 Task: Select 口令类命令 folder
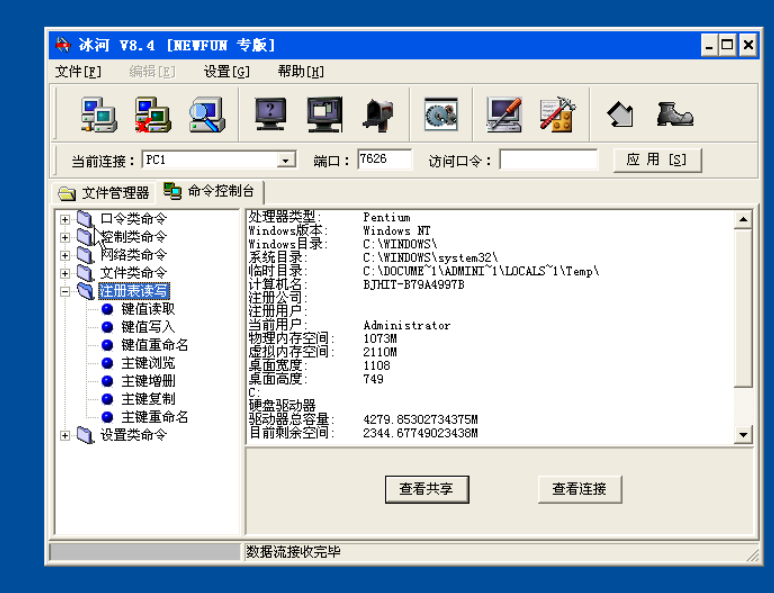pyautogui.click(x=133, y=219)
